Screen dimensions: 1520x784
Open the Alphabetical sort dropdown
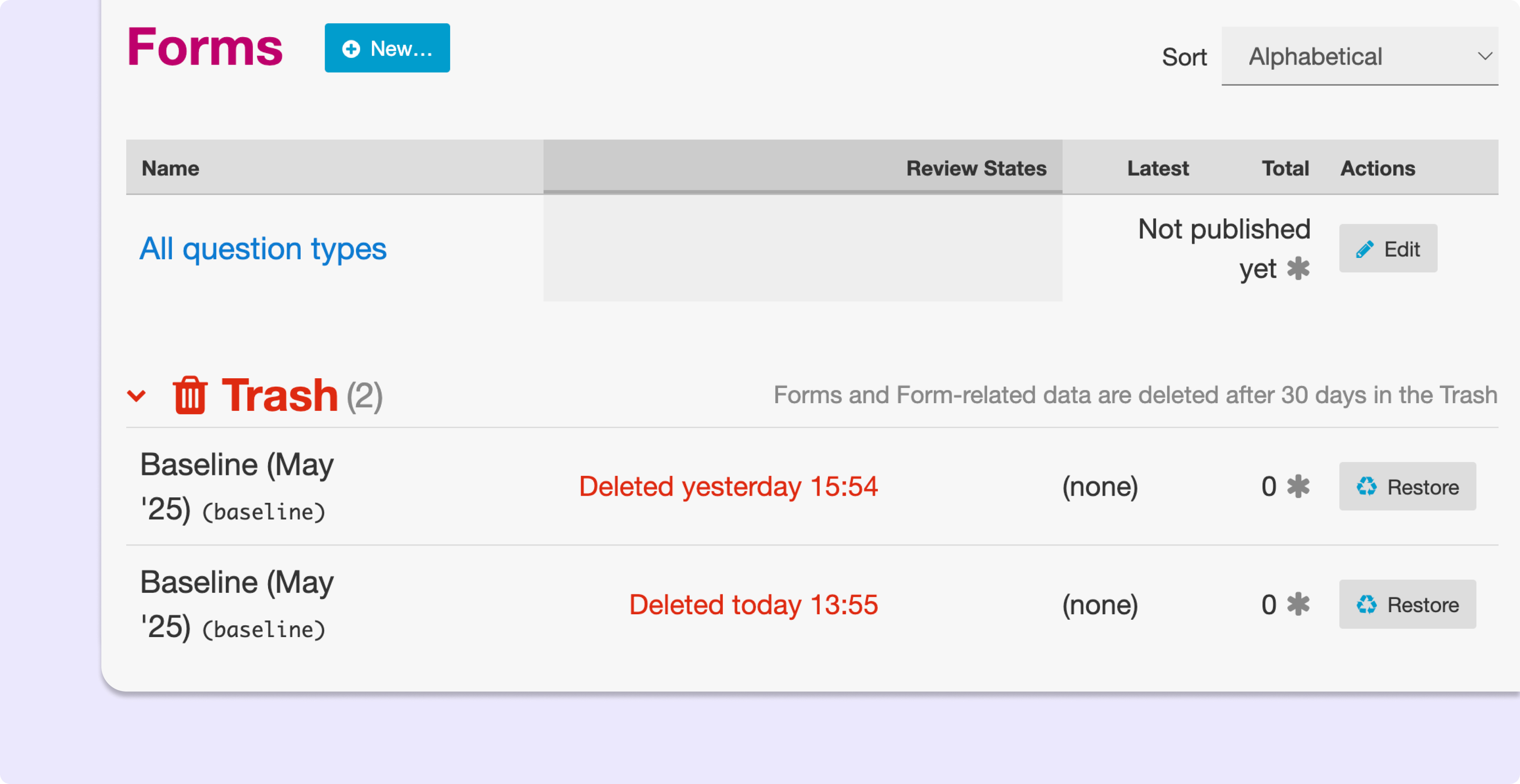tap(1360, 57)
